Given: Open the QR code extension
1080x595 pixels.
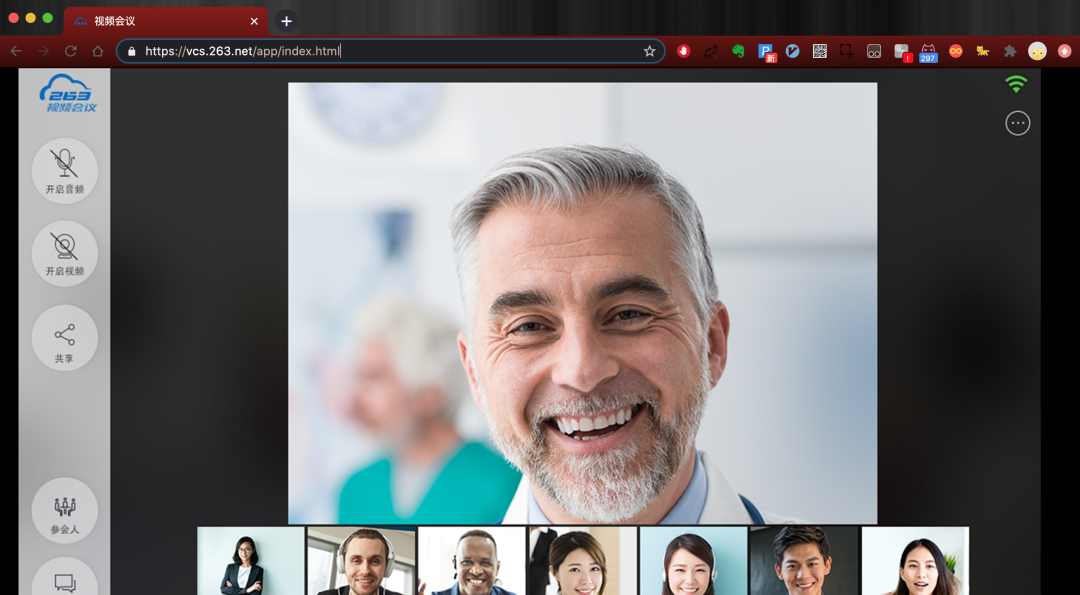Looking at the screenshot, I should pos(820,51).
